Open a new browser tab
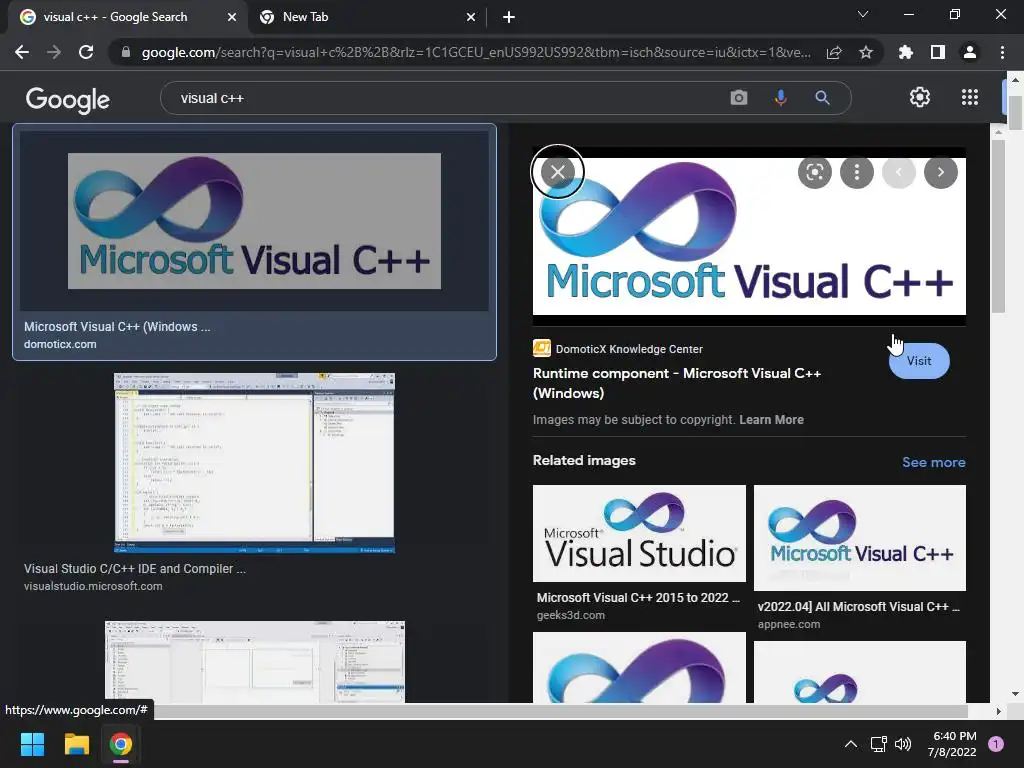This screenshot has height=768, width=1024. tap(509, 17)
